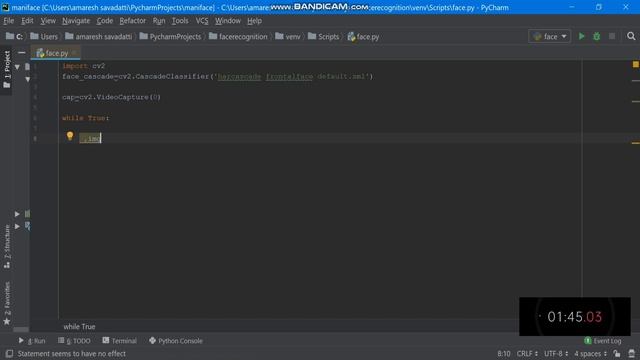Run the face configuration with the green arrow
Viewport: 640px width, 360px height.
582,36
